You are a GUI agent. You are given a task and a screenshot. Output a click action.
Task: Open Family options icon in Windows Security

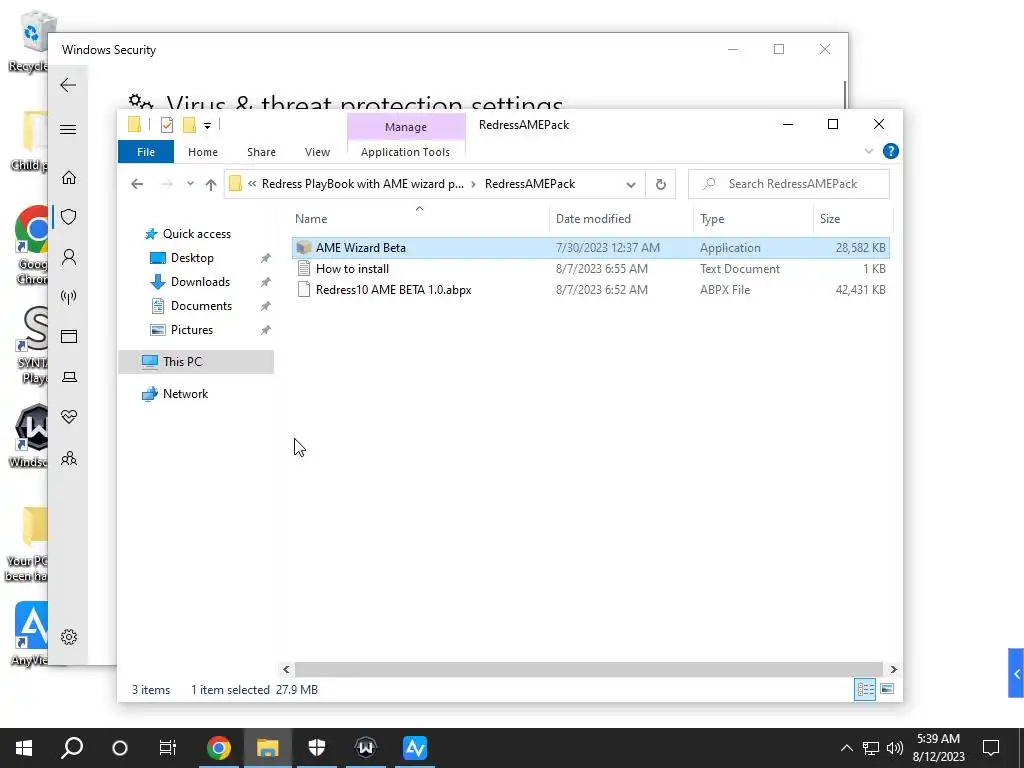69,458
